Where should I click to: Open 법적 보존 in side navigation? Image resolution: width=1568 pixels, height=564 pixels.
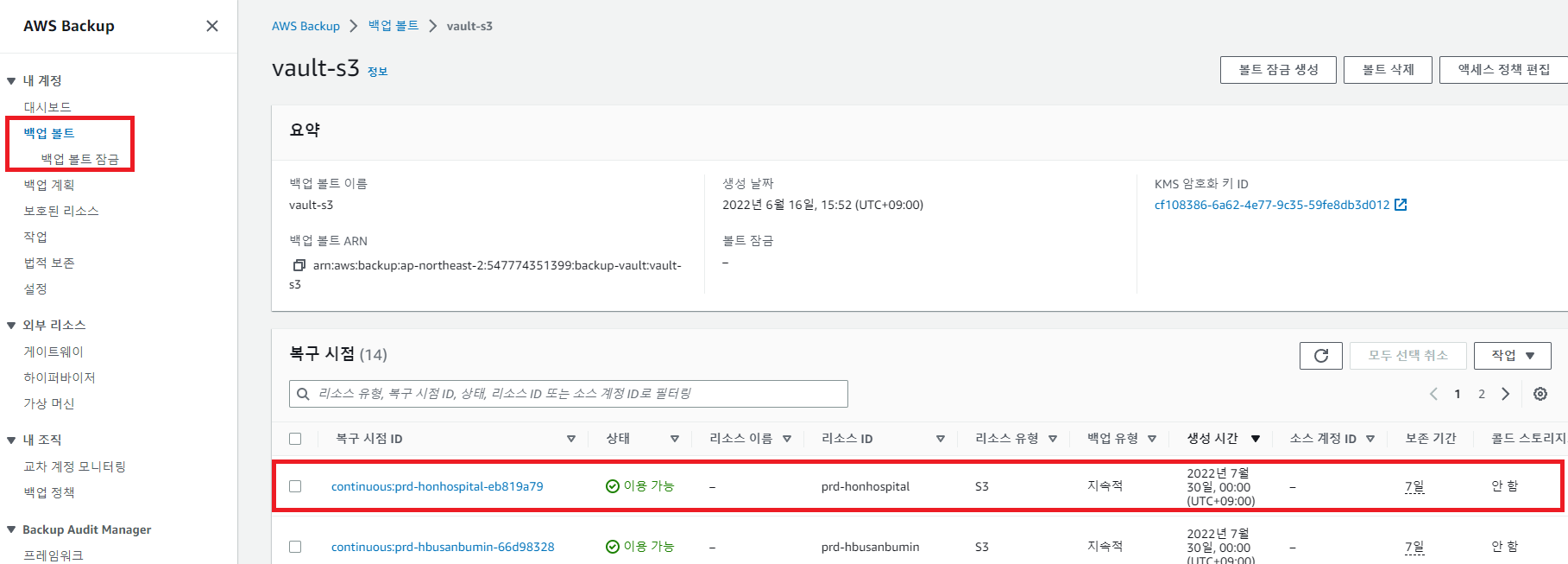point(49,263)
